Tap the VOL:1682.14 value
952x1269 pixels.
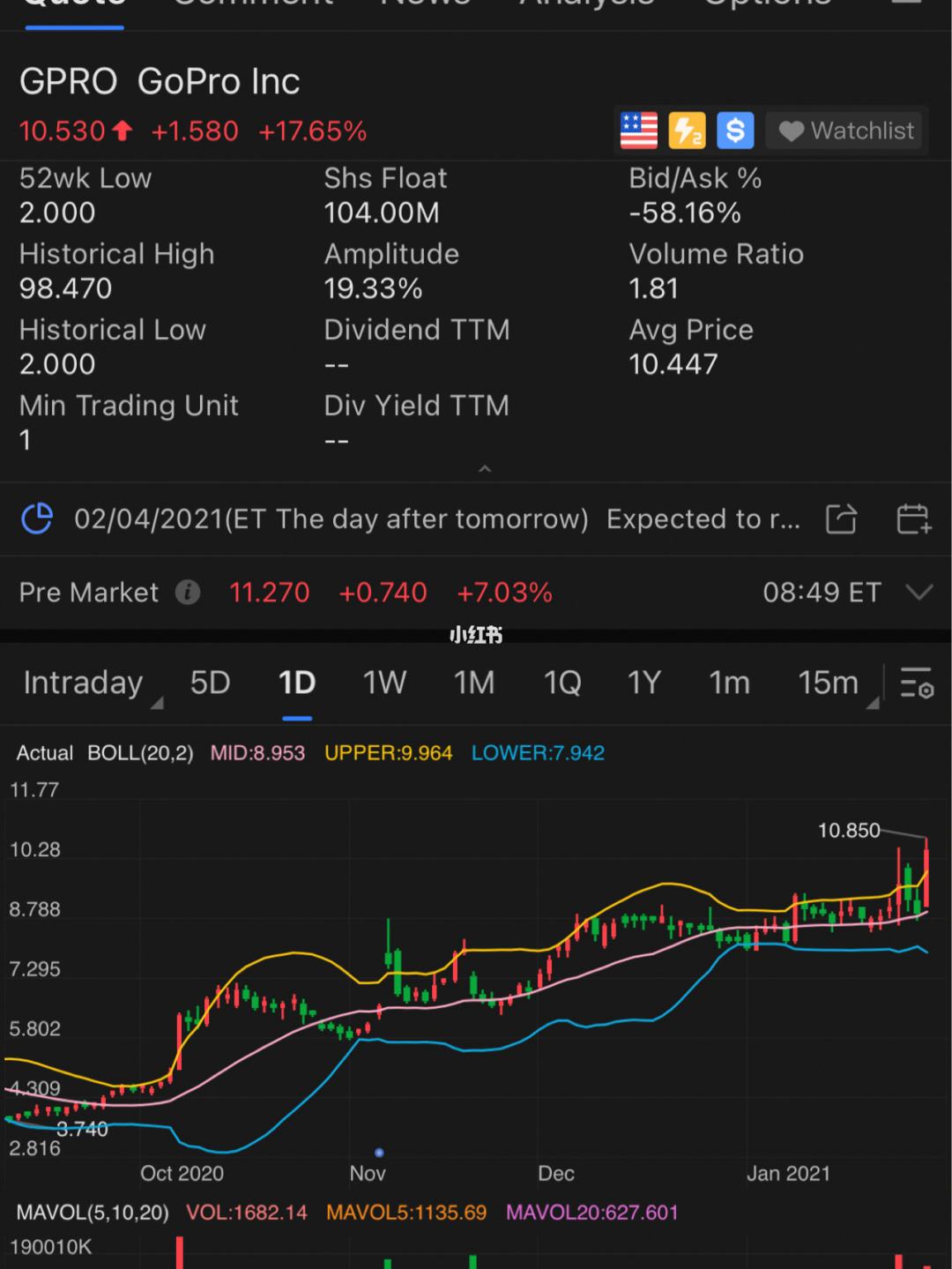(x=247, y=1213)
